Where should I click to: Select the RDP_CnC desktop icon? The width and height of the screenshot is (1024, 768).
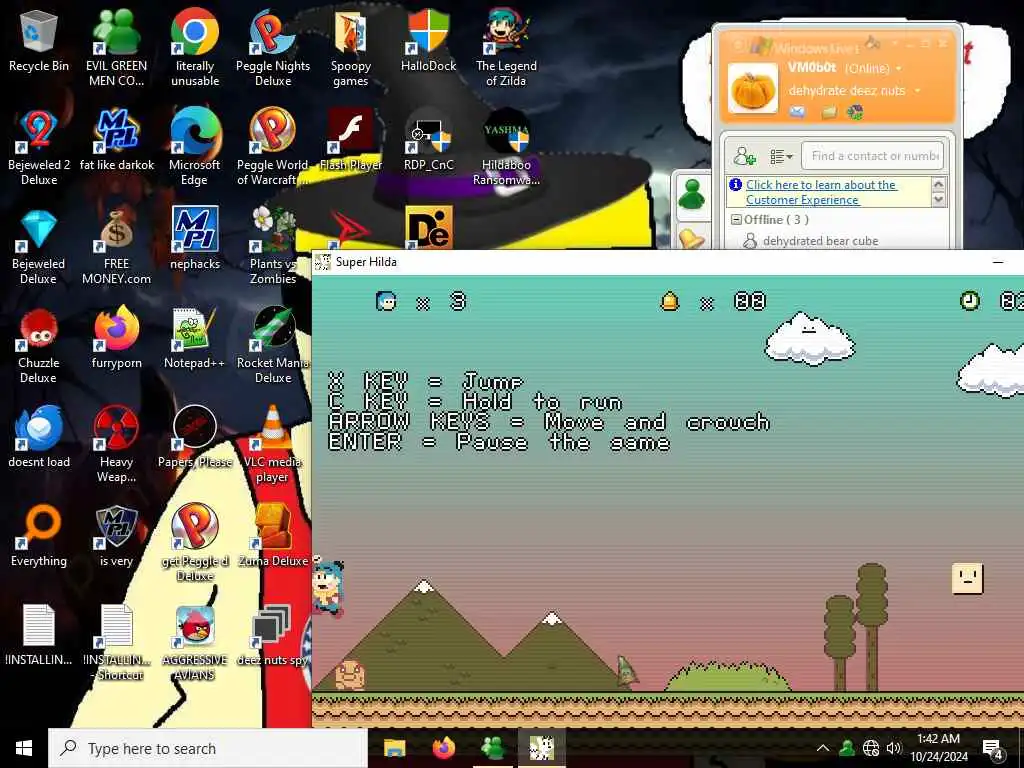click(428, 140)
